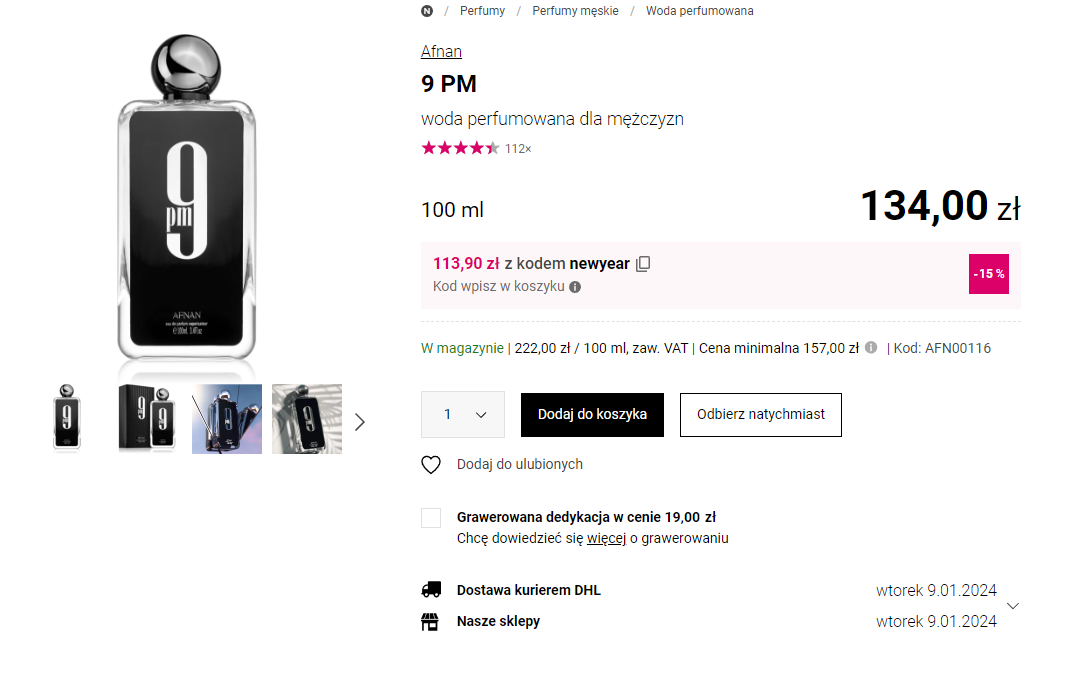Open info icon beside 'Kod wpisz w koszyku'
Viewport: 1079px width, 682px height.
click(x=575, y=287)
